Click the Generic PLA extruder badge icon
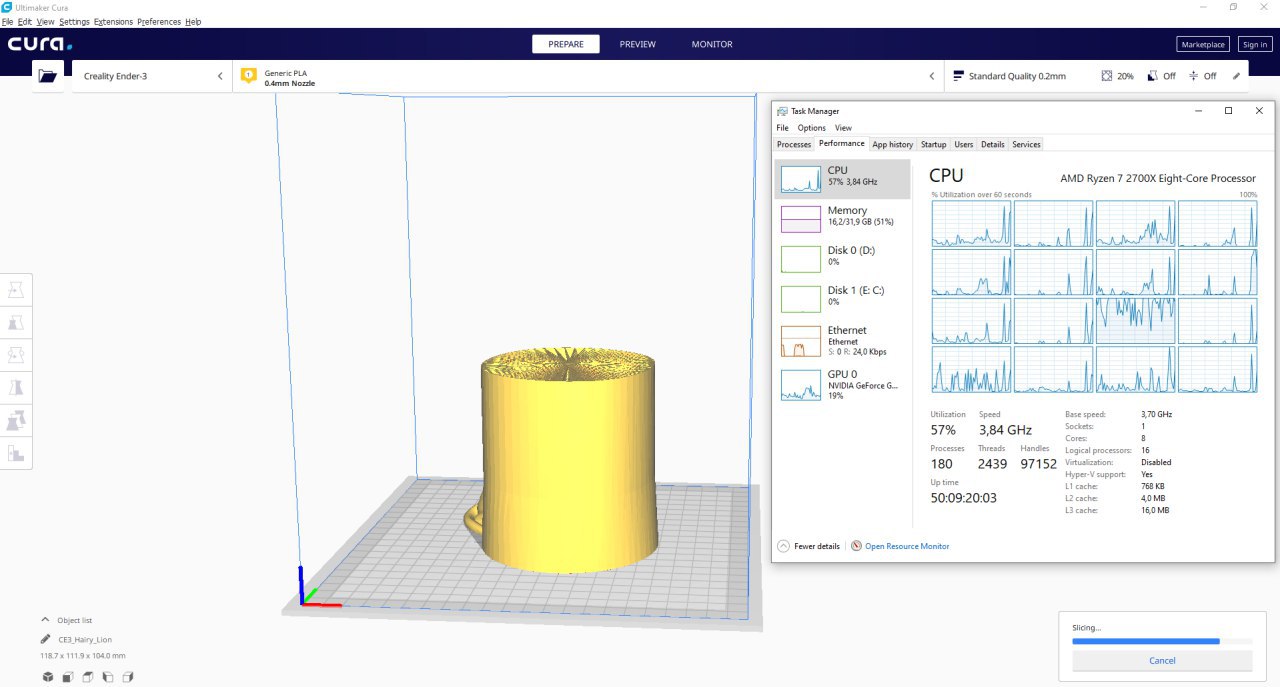Viewport: 1280px width, 687px height. tap(249, 76)
